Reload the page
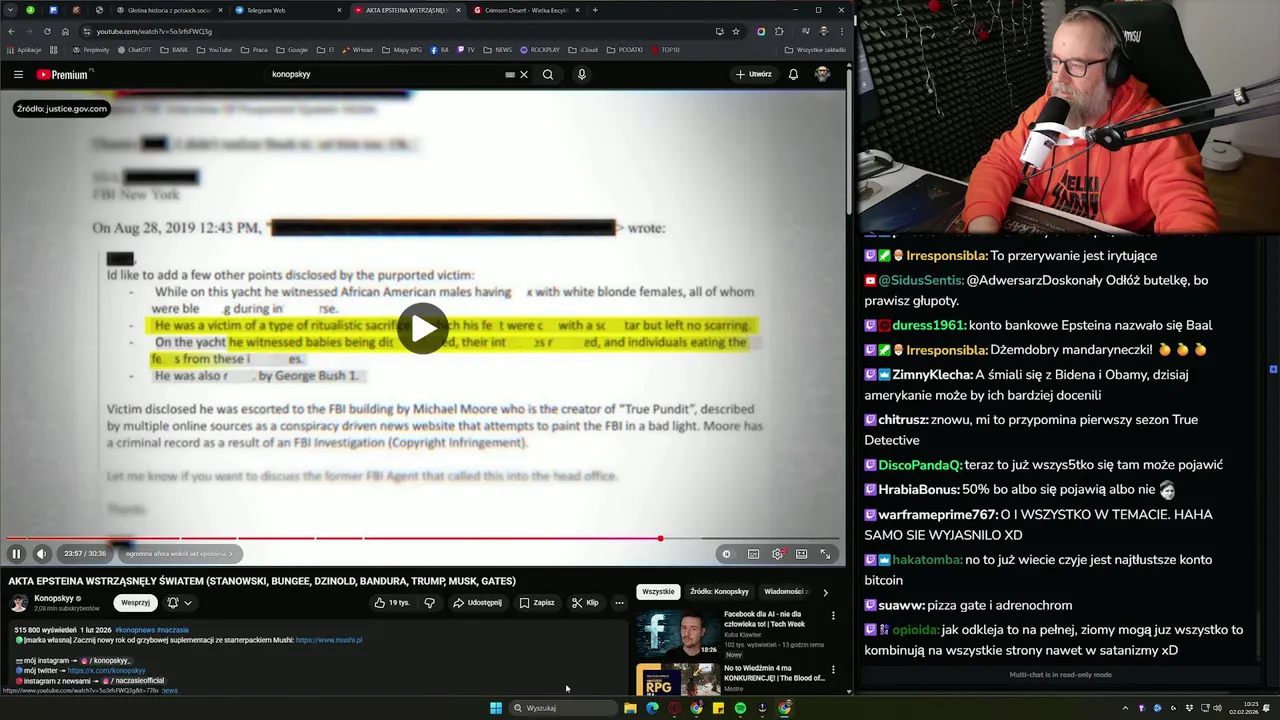The height and width of the screenshot is (720, 1280). tap(47, 31)
